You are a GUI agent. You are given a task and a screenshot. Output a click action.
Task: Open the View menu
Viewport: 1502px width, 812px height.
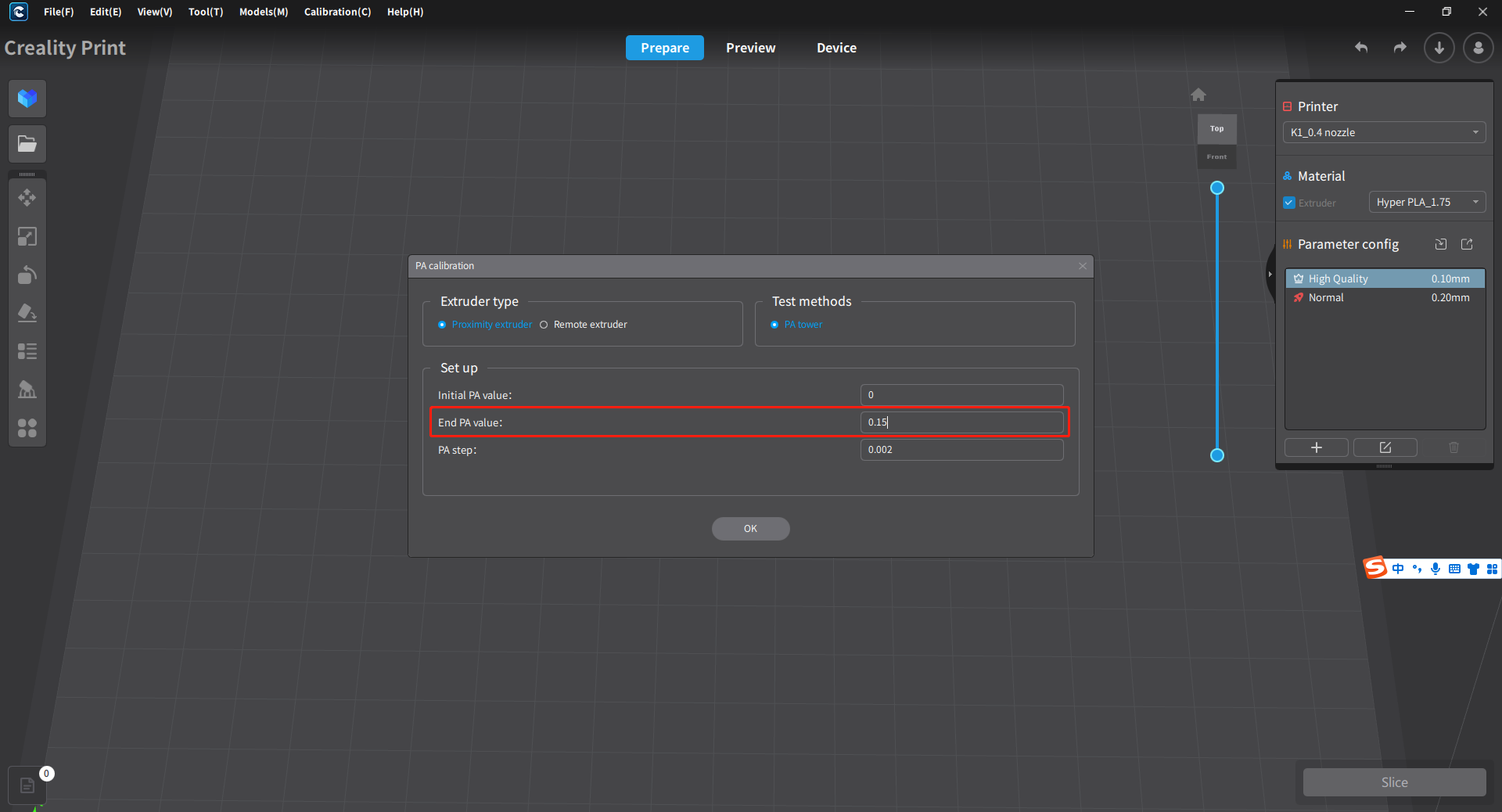tap(155, 12)
